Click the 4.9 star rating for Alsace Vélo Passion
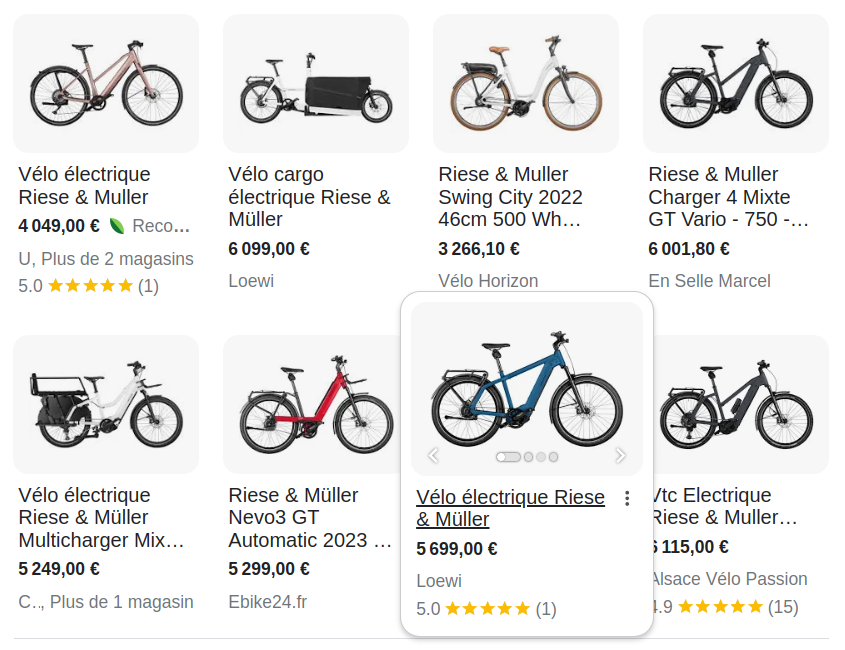845x650 pixels. pyautogui.click(x=720, y=606)
